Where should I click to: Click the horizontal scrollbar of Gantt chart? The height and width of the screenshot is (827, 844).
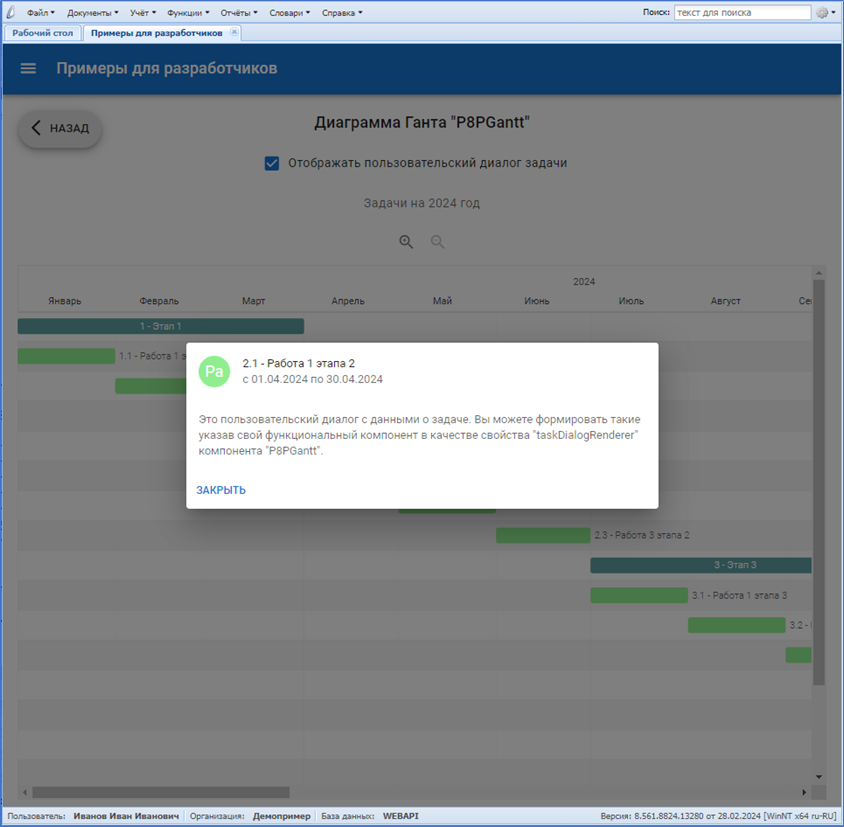pyautogui.click(x=400, y=792)
